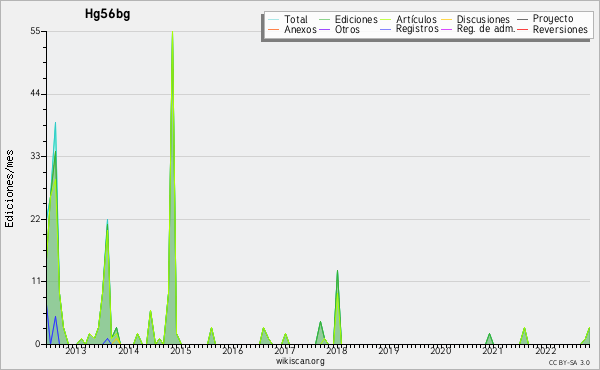Click the 11 y-axis value

[x=36, y=281]
